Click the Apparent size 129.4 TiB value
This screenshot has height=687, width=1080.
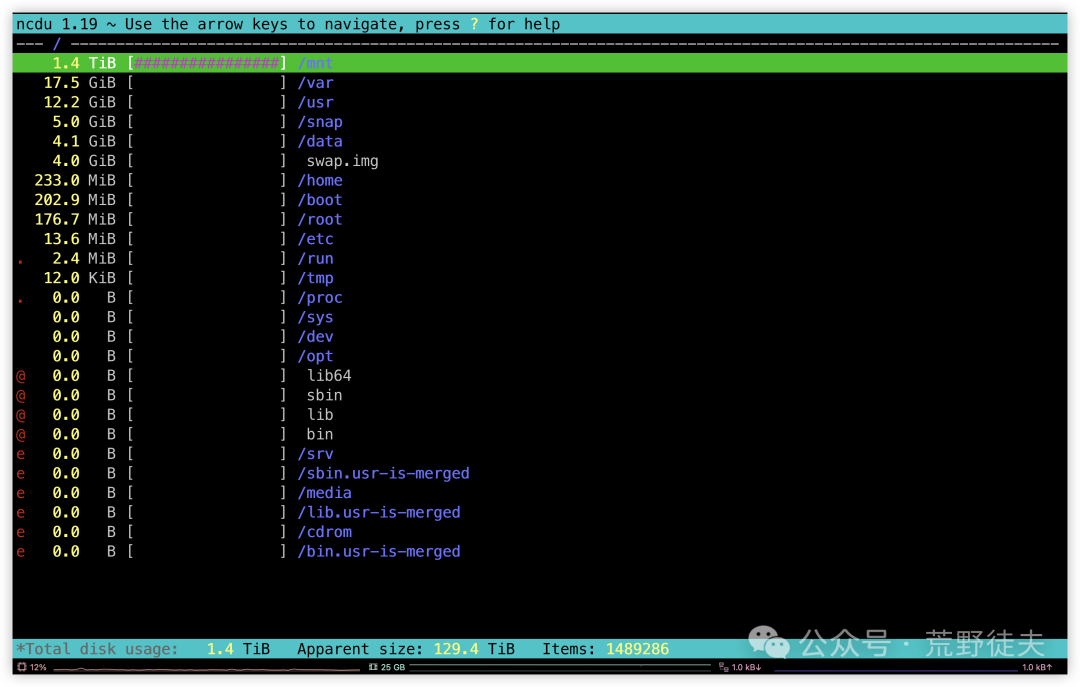pos(474,648)
